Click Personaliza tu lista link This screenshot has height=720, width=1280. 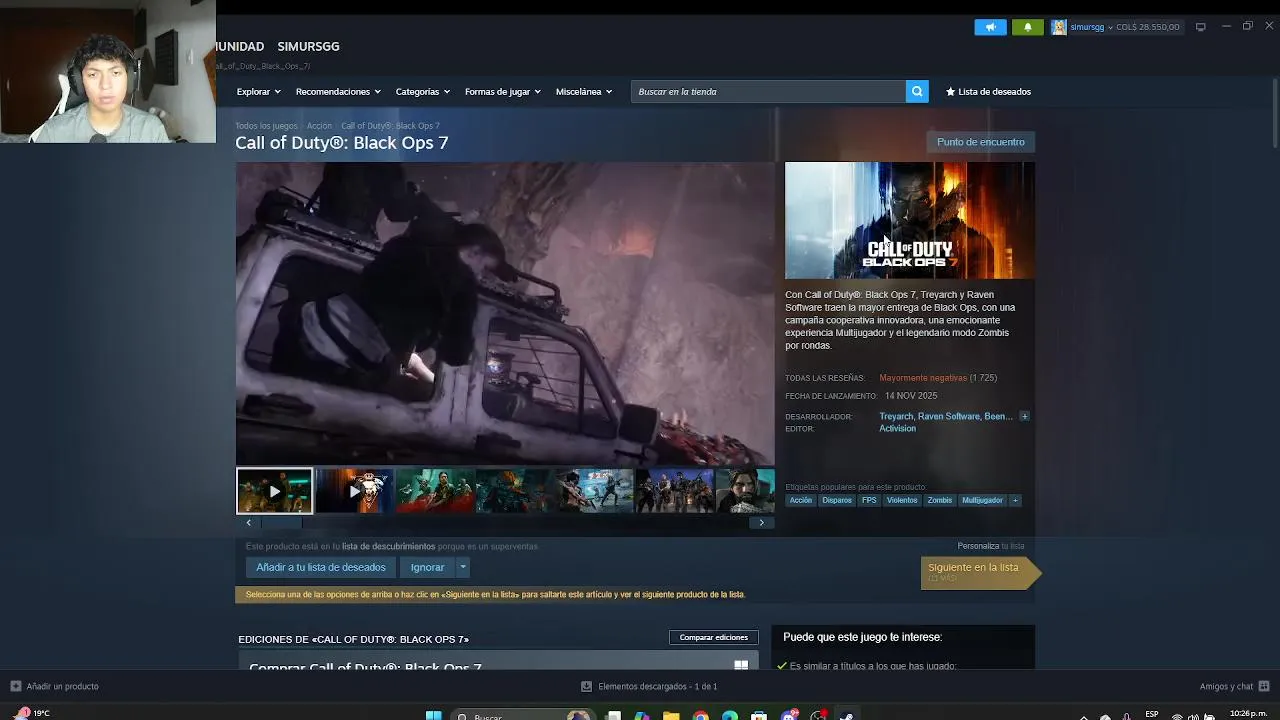990,546
